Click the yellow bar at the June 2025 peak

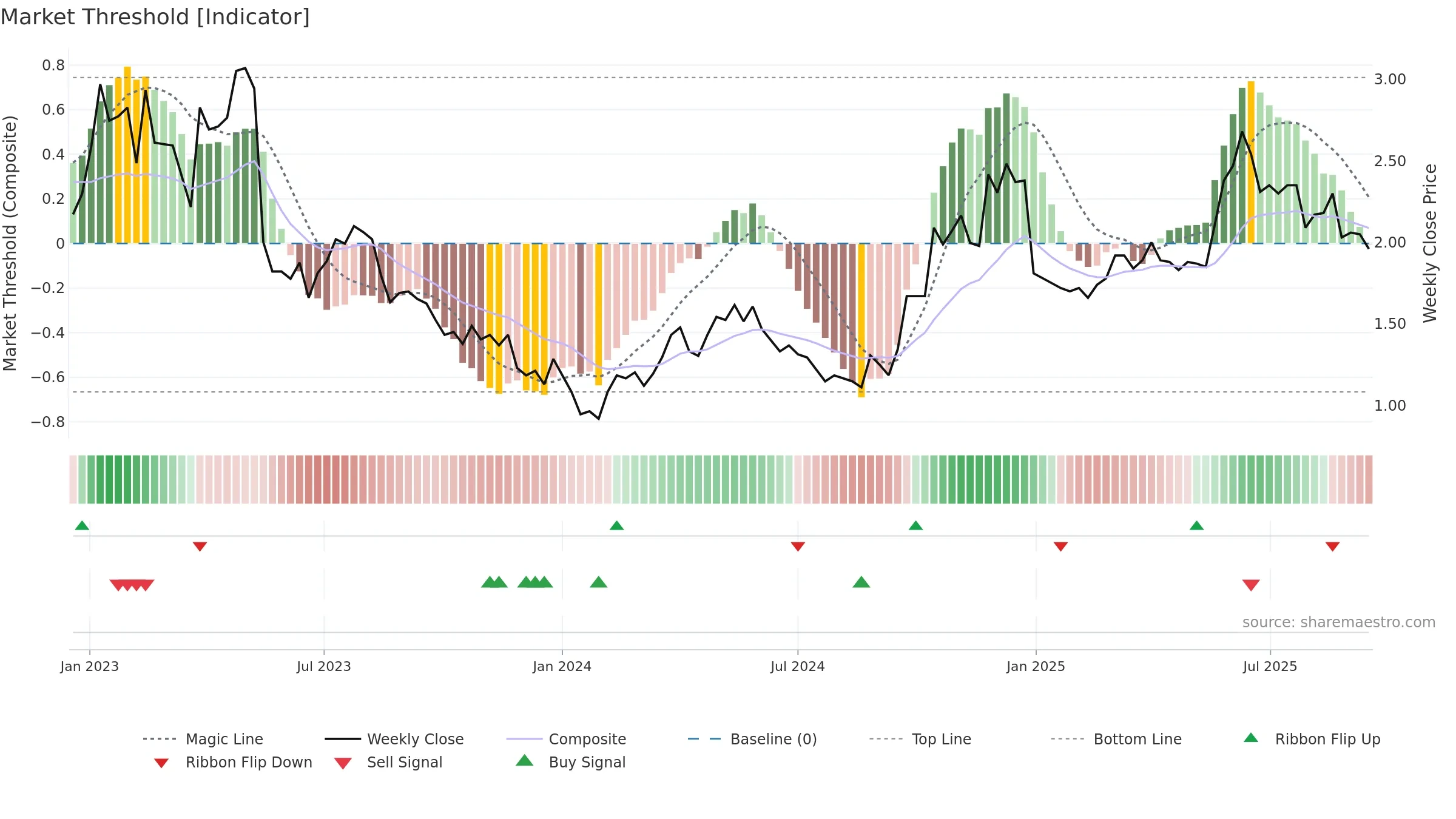[1251, 162]
